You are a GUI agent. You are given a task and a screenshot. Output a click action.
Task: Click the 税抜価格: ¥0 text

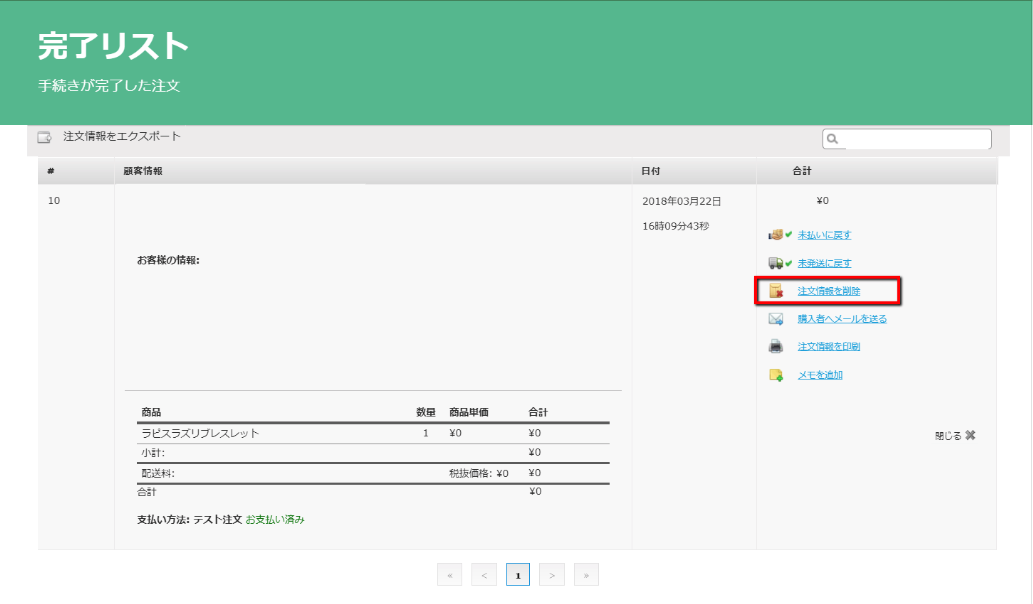(x=479, y=474)
